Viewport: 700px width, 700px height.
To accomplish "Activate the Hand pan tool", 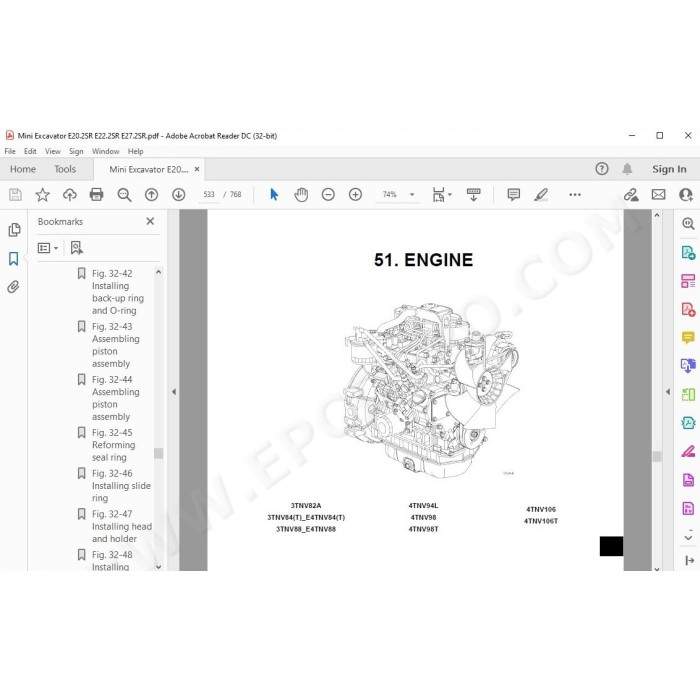I will tap(301, 195).
